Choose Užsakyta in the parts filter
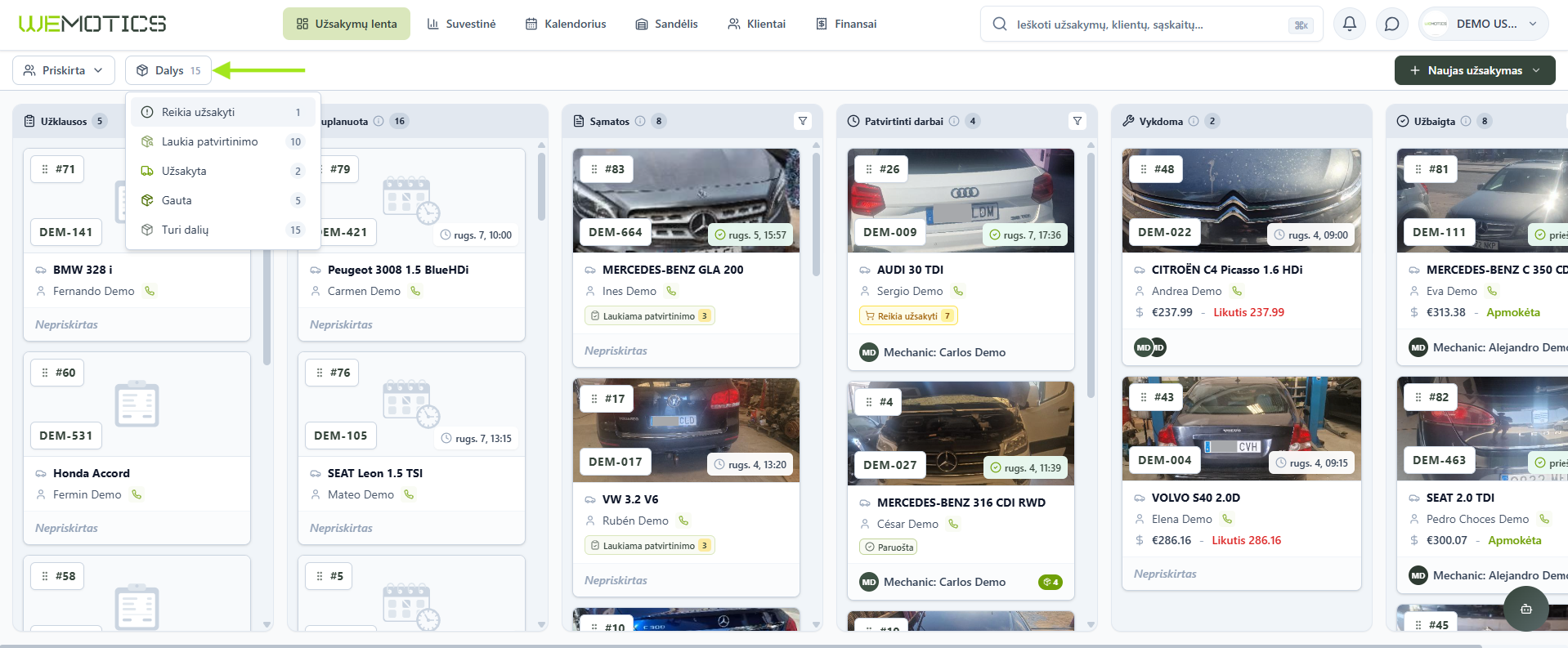This screenshot has width=1568, height=648. (x=222, y=171)
